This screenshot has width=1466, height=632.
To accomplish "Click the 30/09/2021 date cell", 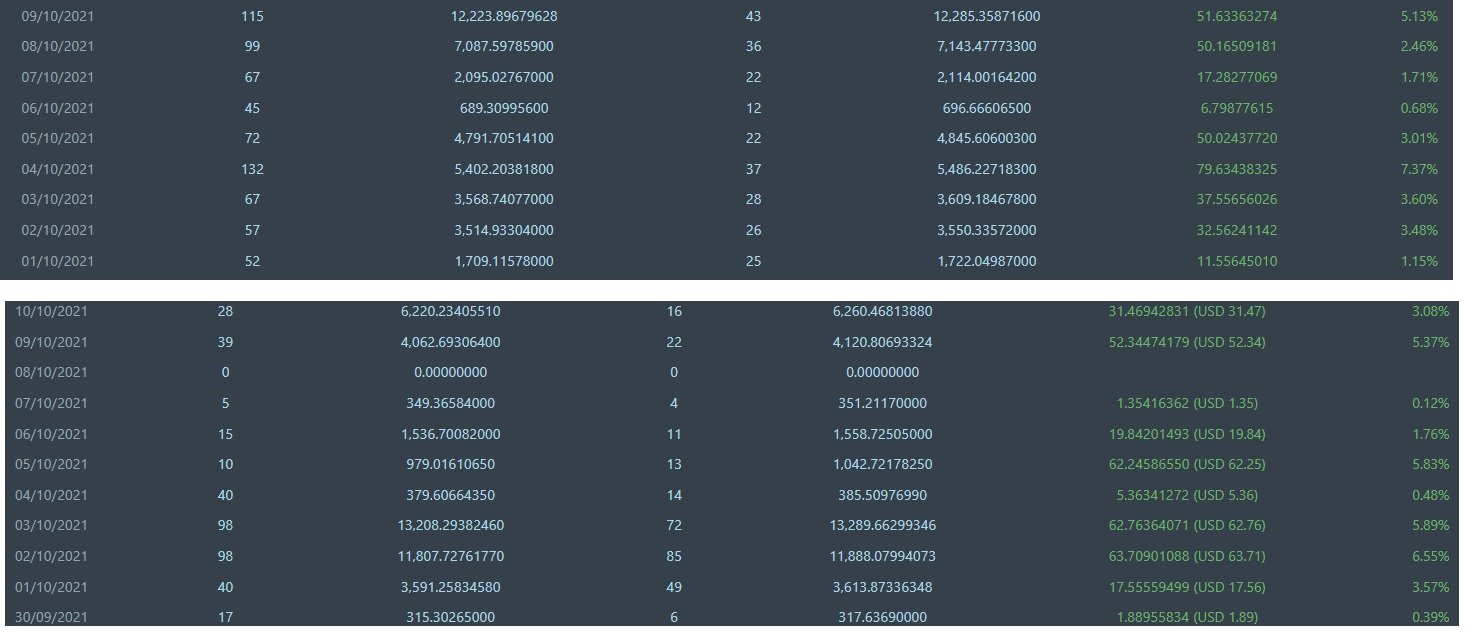I will pyautogui.click(x=51, y=617).
